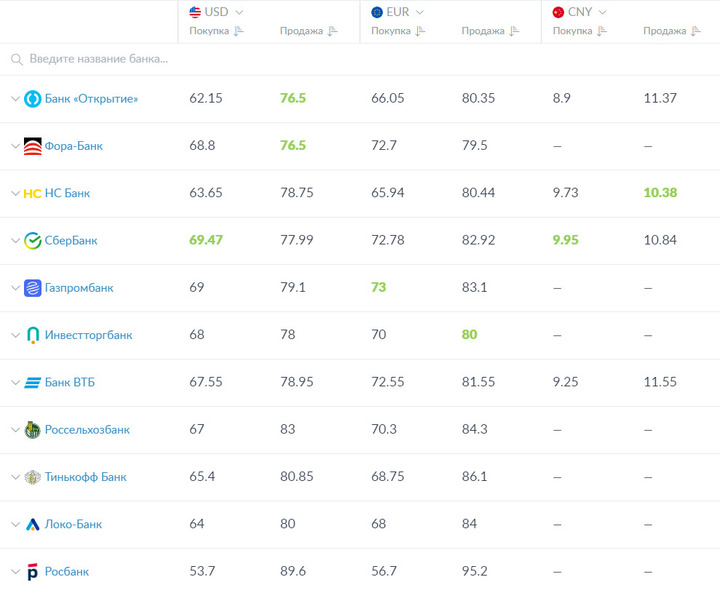Expand the Банк ВТБ row

[x=15, y=383]
